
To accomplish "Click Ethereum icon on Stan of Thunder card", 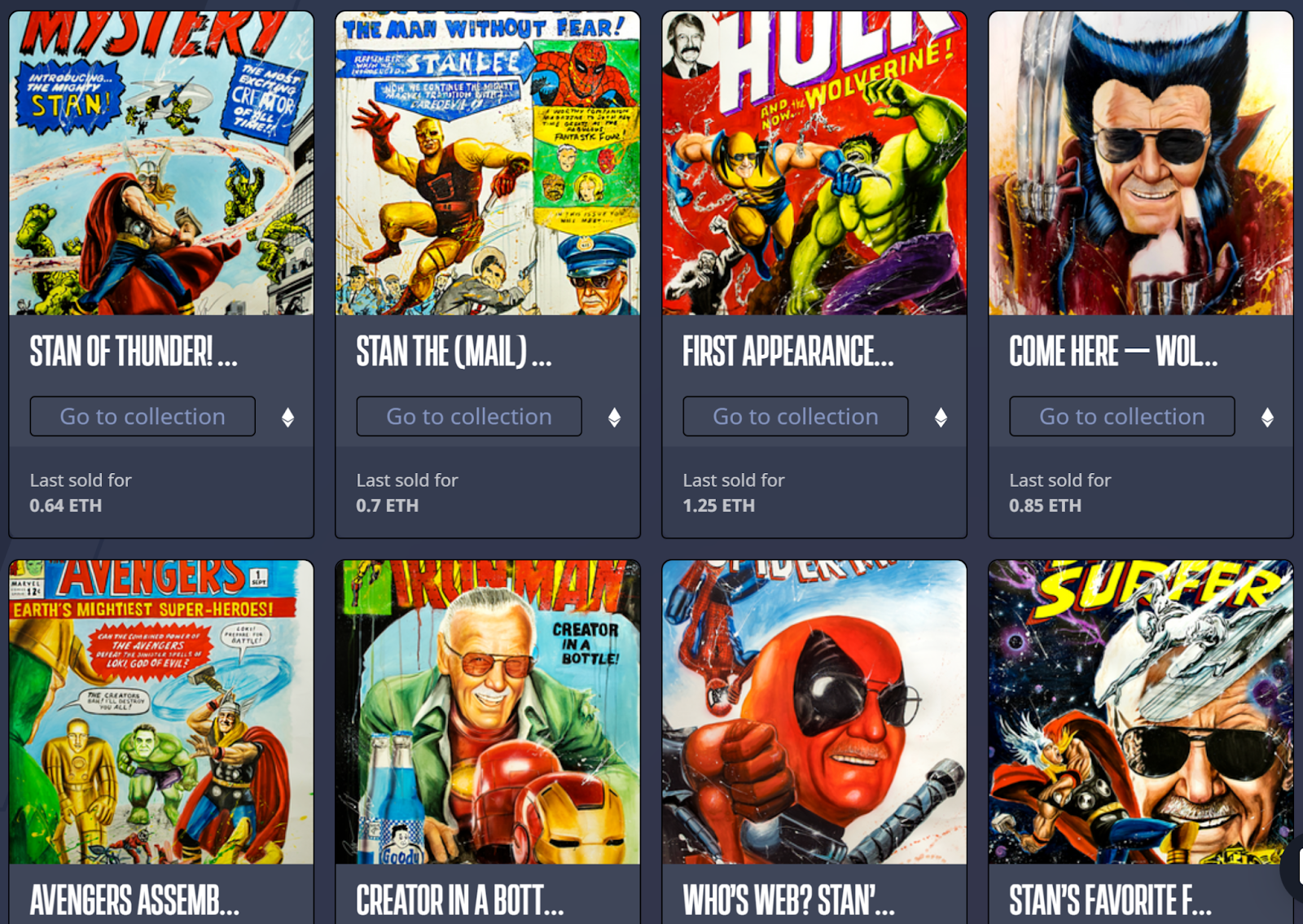I will click(287, 418).
